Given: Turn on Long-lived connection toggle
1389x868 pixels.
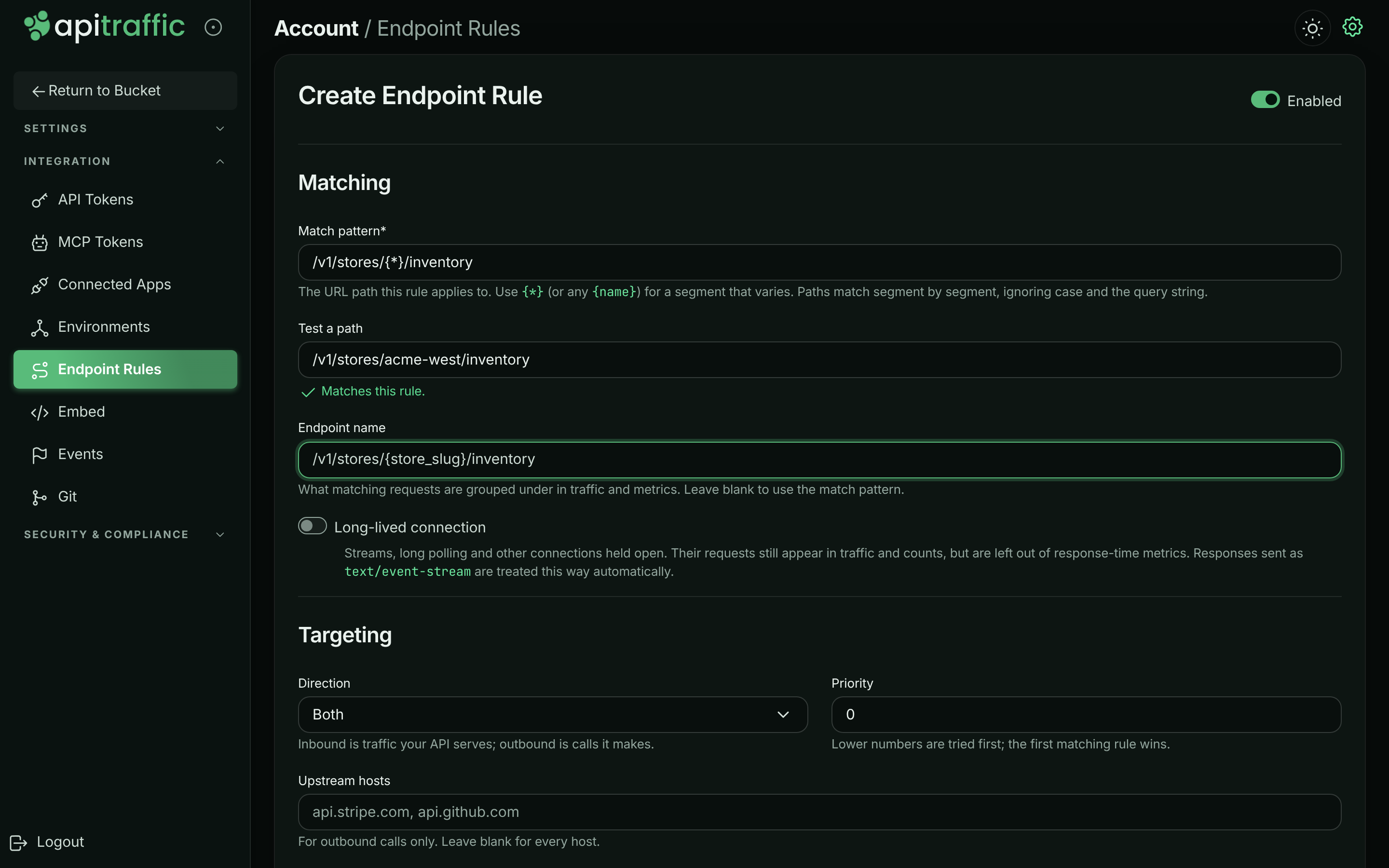Looking at the screenshot, I should click(x=312, y=526).
